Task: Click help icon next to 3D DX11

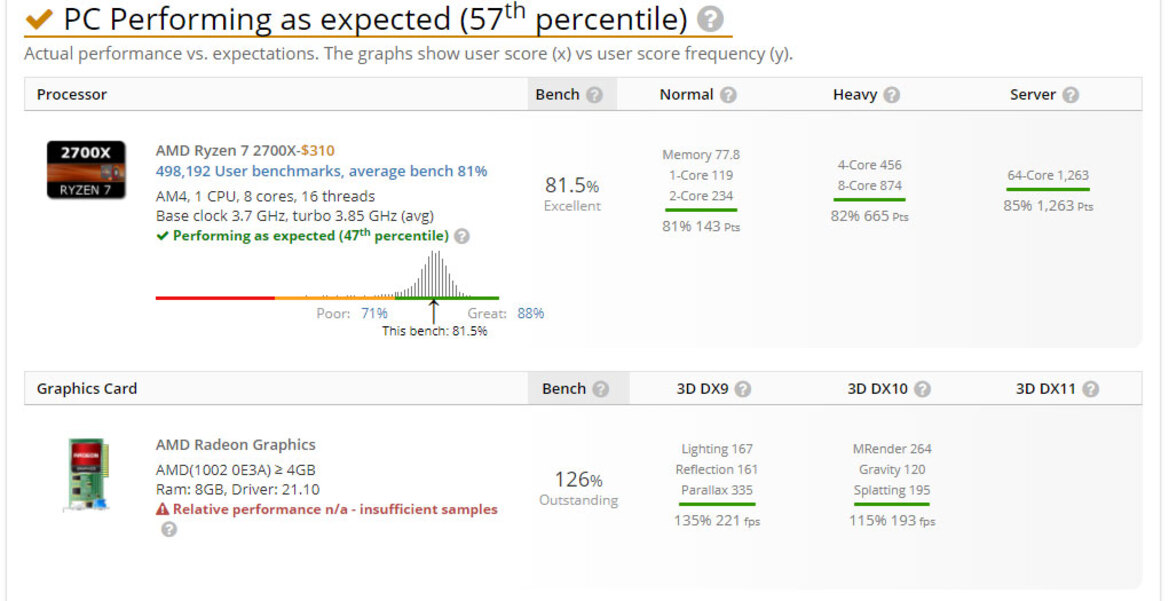Action: tap(1091, 389)
